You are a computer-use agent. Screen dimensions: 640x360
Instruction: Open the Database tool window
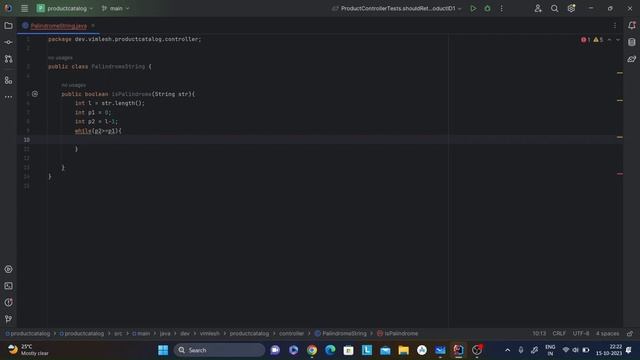tap(631, 42)
